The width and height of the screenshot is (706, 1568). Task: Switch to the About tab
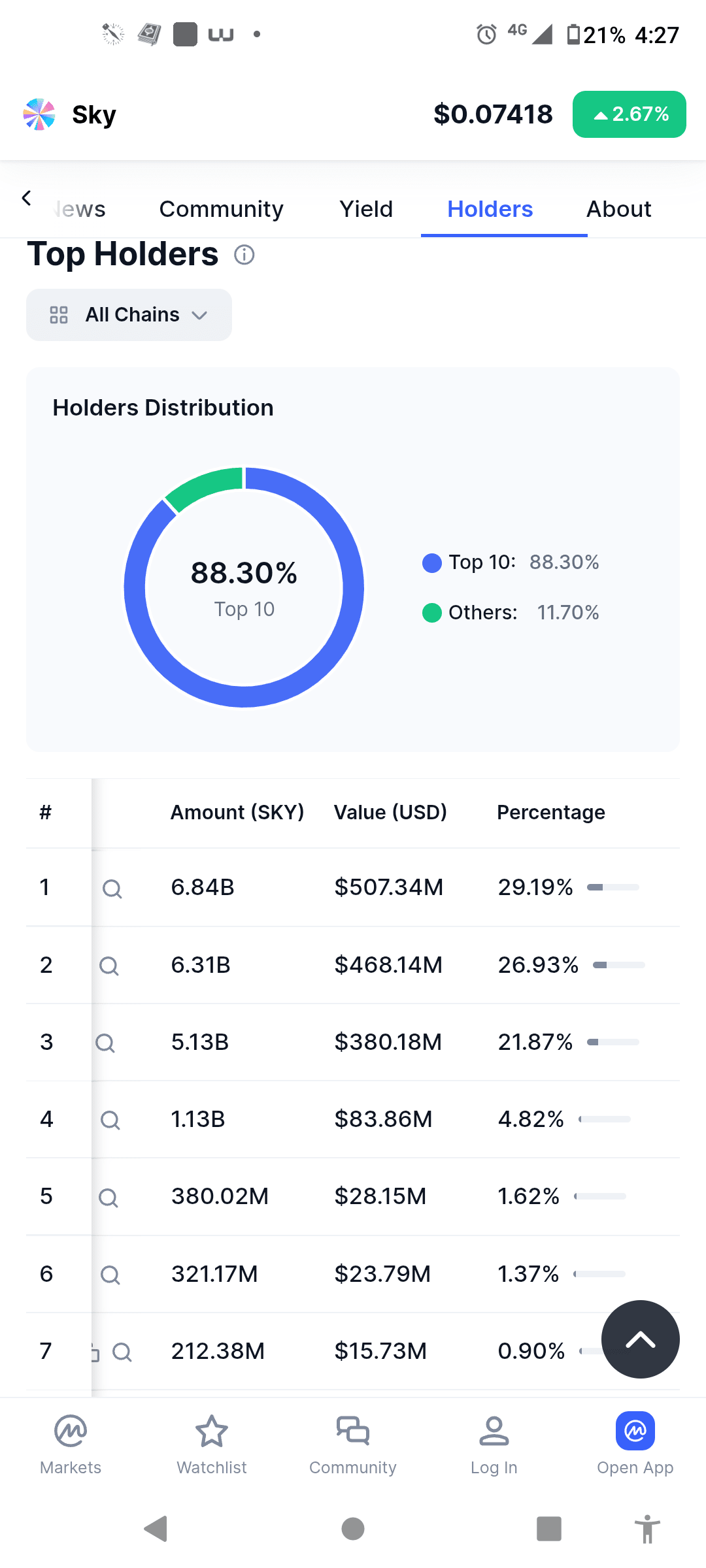click(619, 209)
